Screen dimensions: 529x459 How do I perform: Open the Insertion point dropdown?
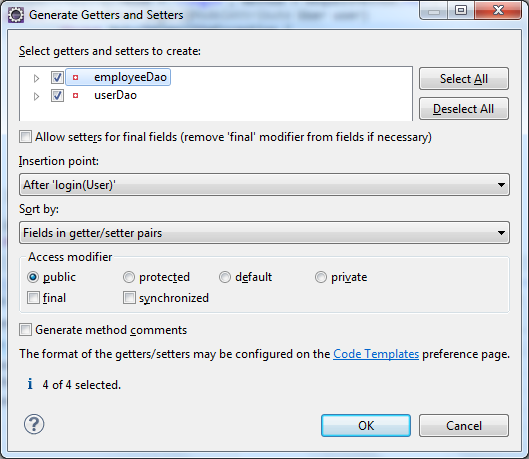tap(264, 185)
